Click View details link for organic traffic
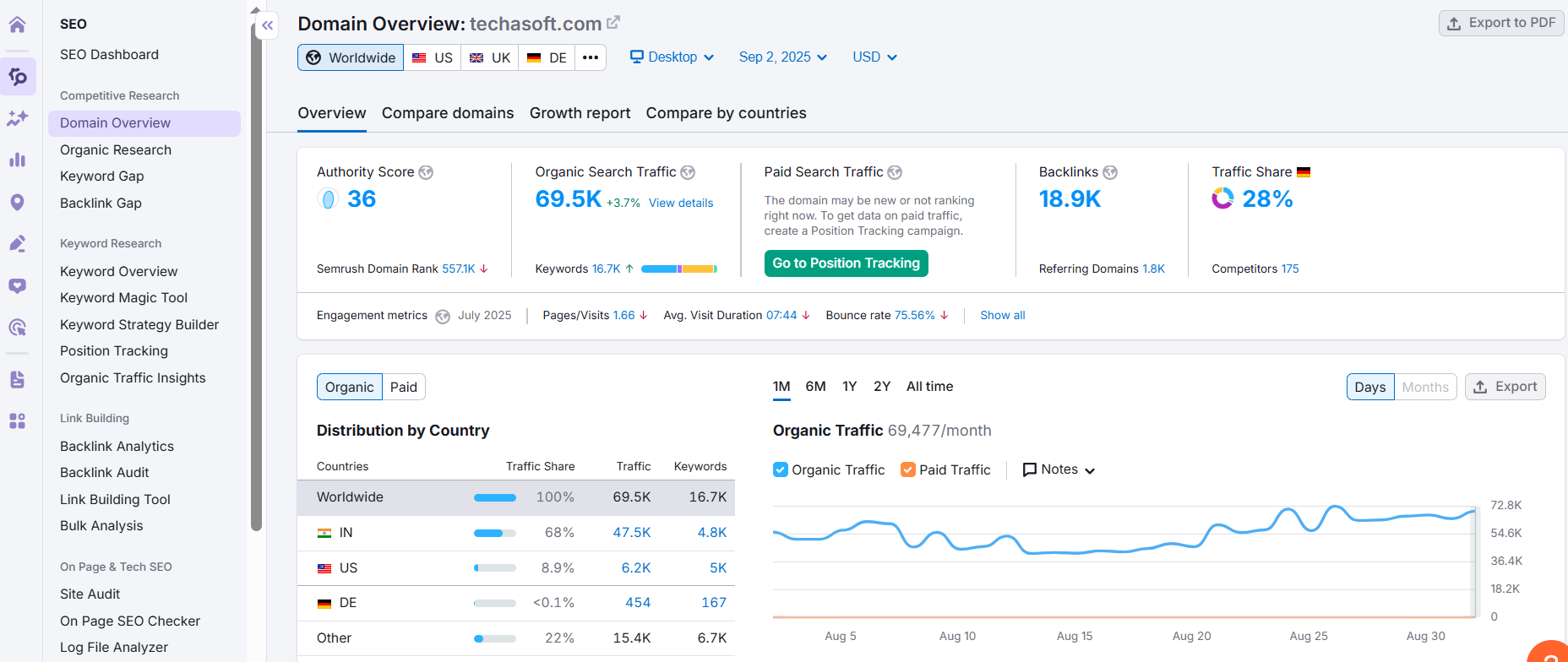The image size is (1568, 662). pyautogui.click(x=681, y=203)
